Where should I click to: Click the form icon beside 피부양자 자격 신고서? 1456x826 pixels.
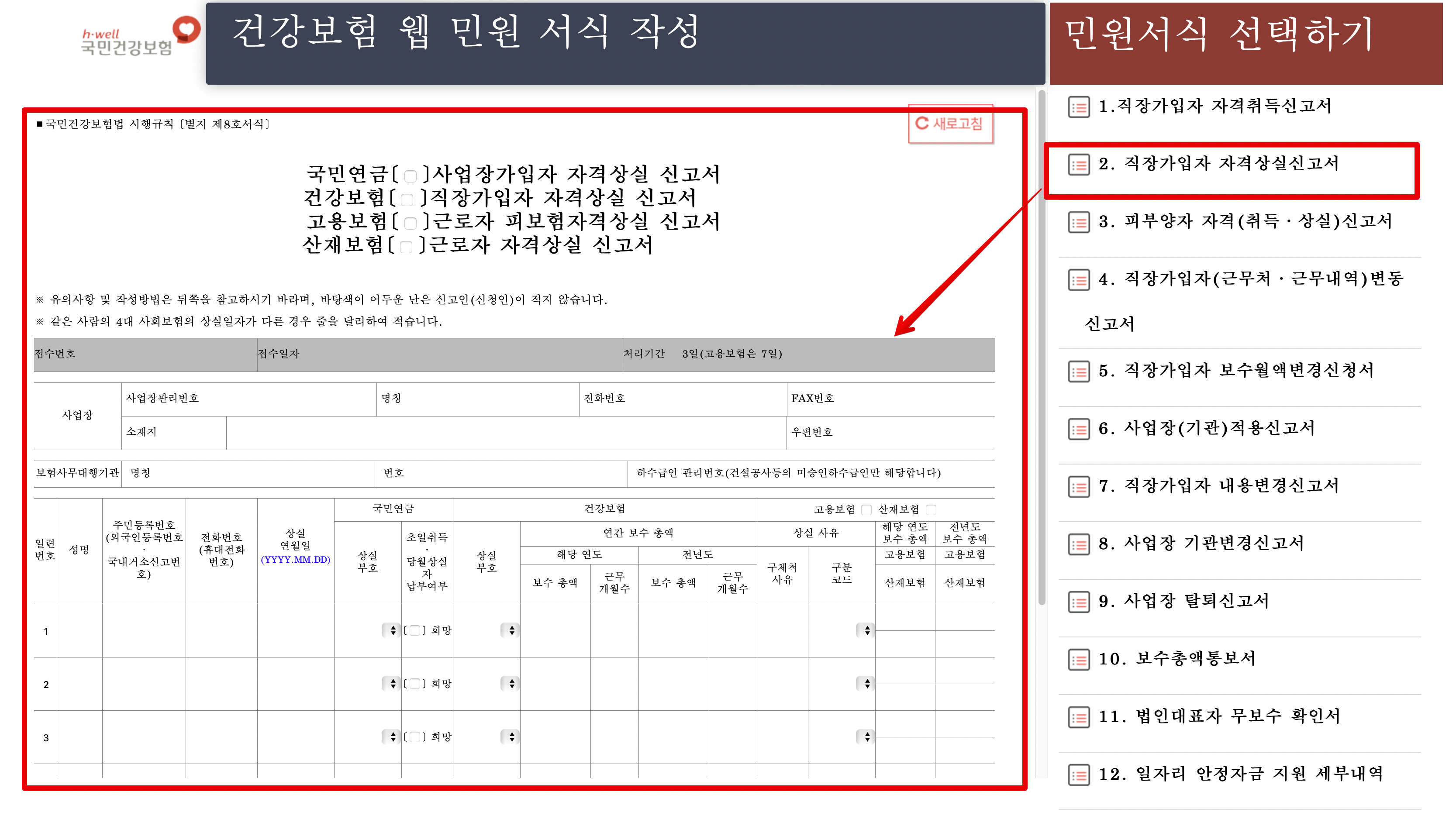coord(1078,222)
